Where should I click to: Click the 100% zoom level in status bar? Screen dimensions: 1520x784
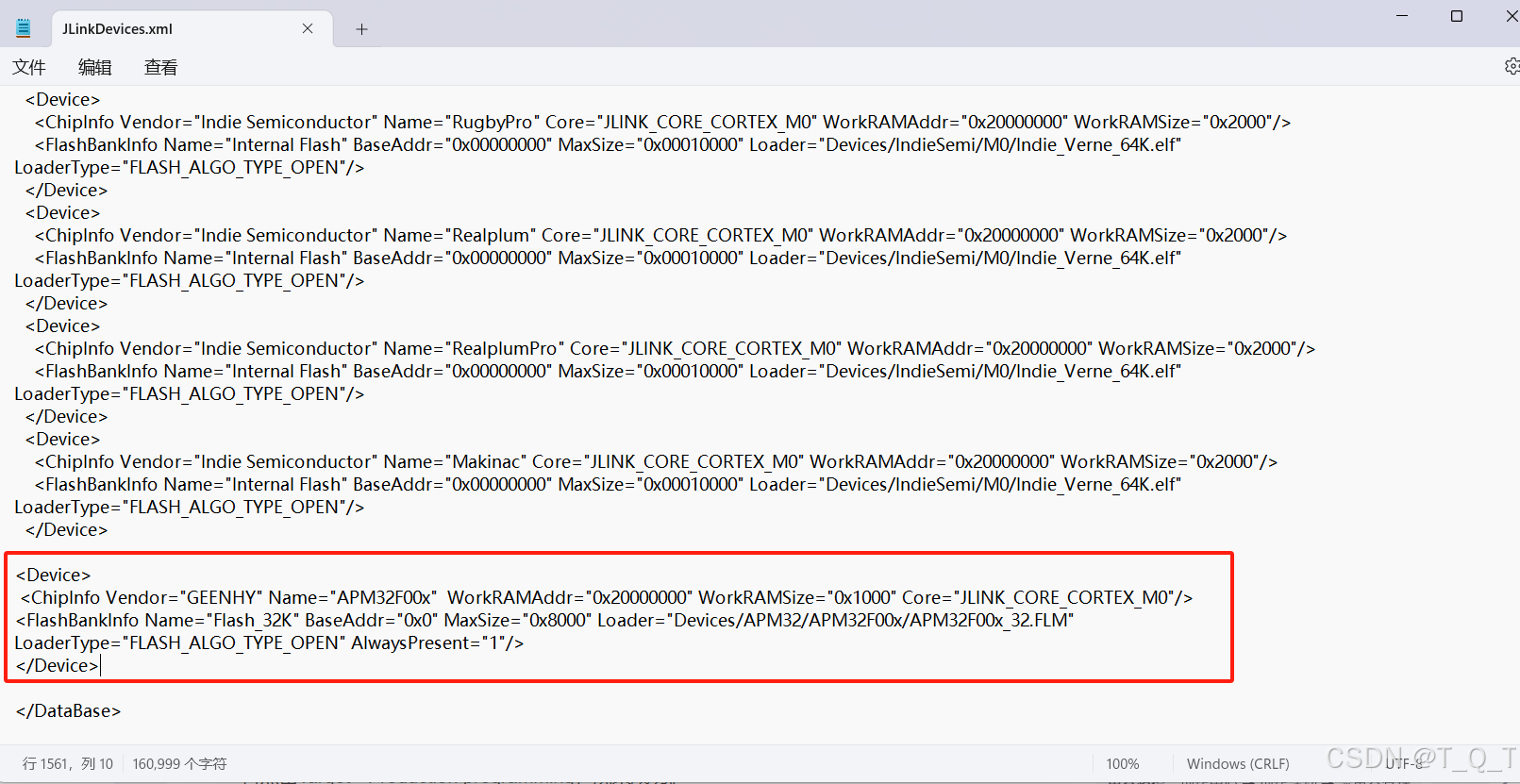1123,764
